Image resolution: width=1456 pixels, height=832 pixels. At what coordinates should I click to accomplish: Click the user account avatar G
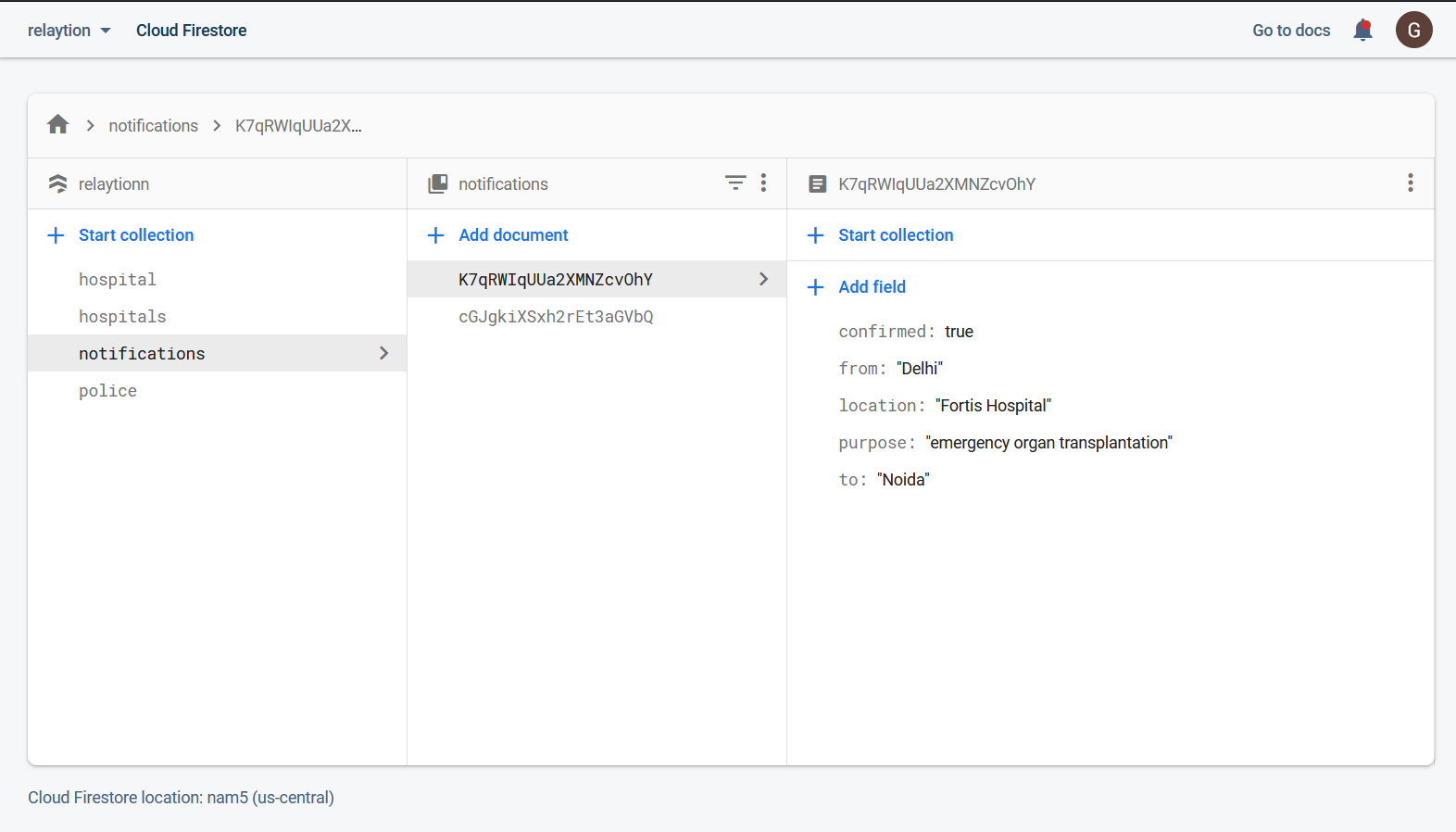click(1413, 31)
